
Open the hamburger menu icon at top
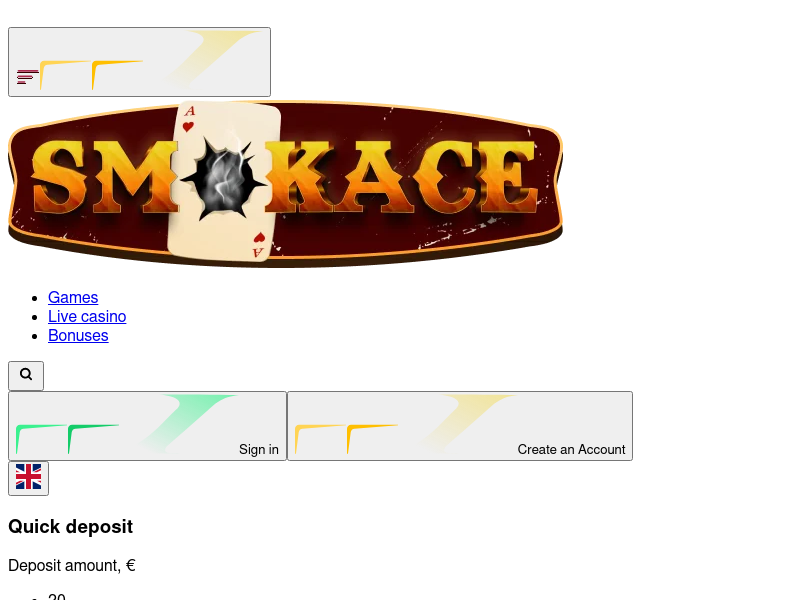28,77
